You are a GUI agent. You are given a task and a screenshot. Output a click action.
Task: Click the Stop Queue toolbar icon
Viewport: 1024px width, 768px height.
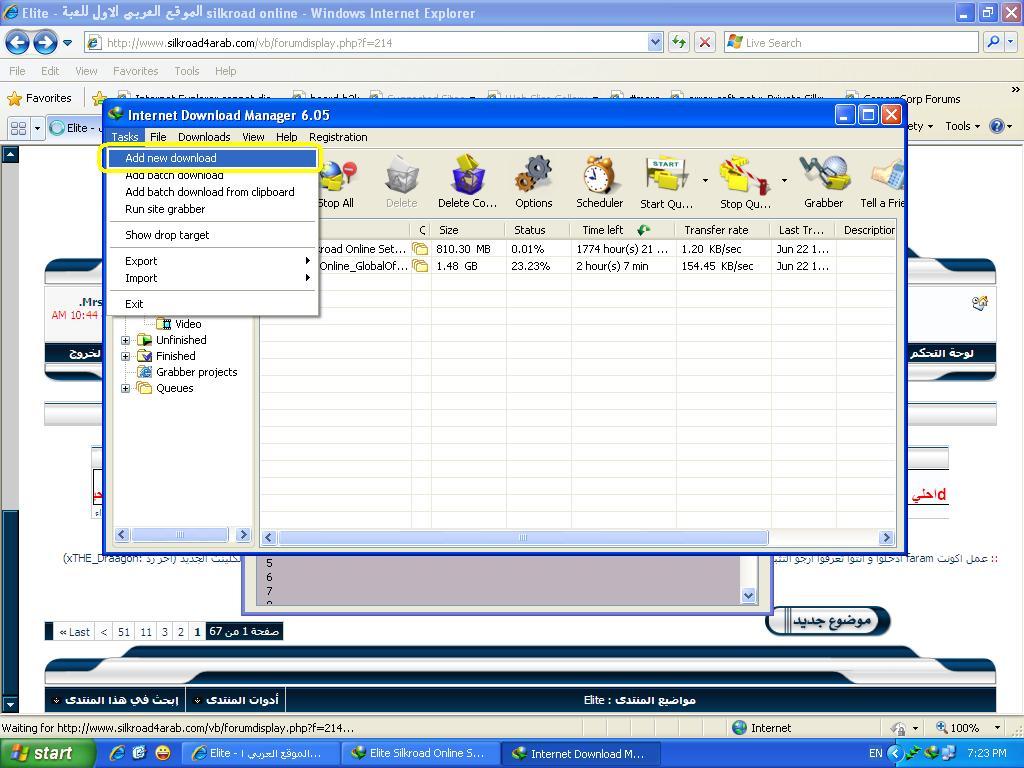tap(744, 176)
